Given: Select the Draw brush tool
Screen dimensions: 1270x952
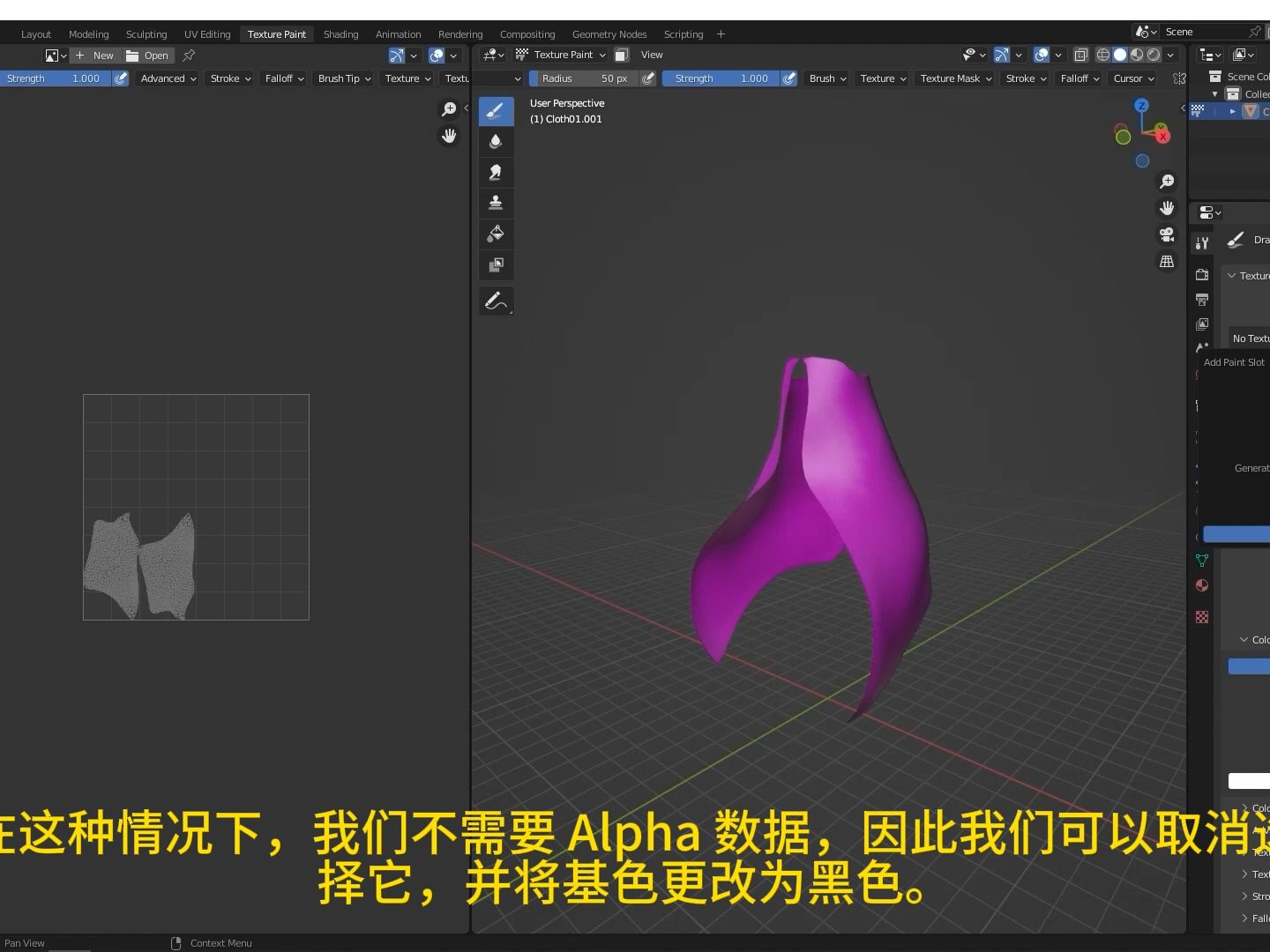Looking at the screenshot, I should tap(496, 111).
